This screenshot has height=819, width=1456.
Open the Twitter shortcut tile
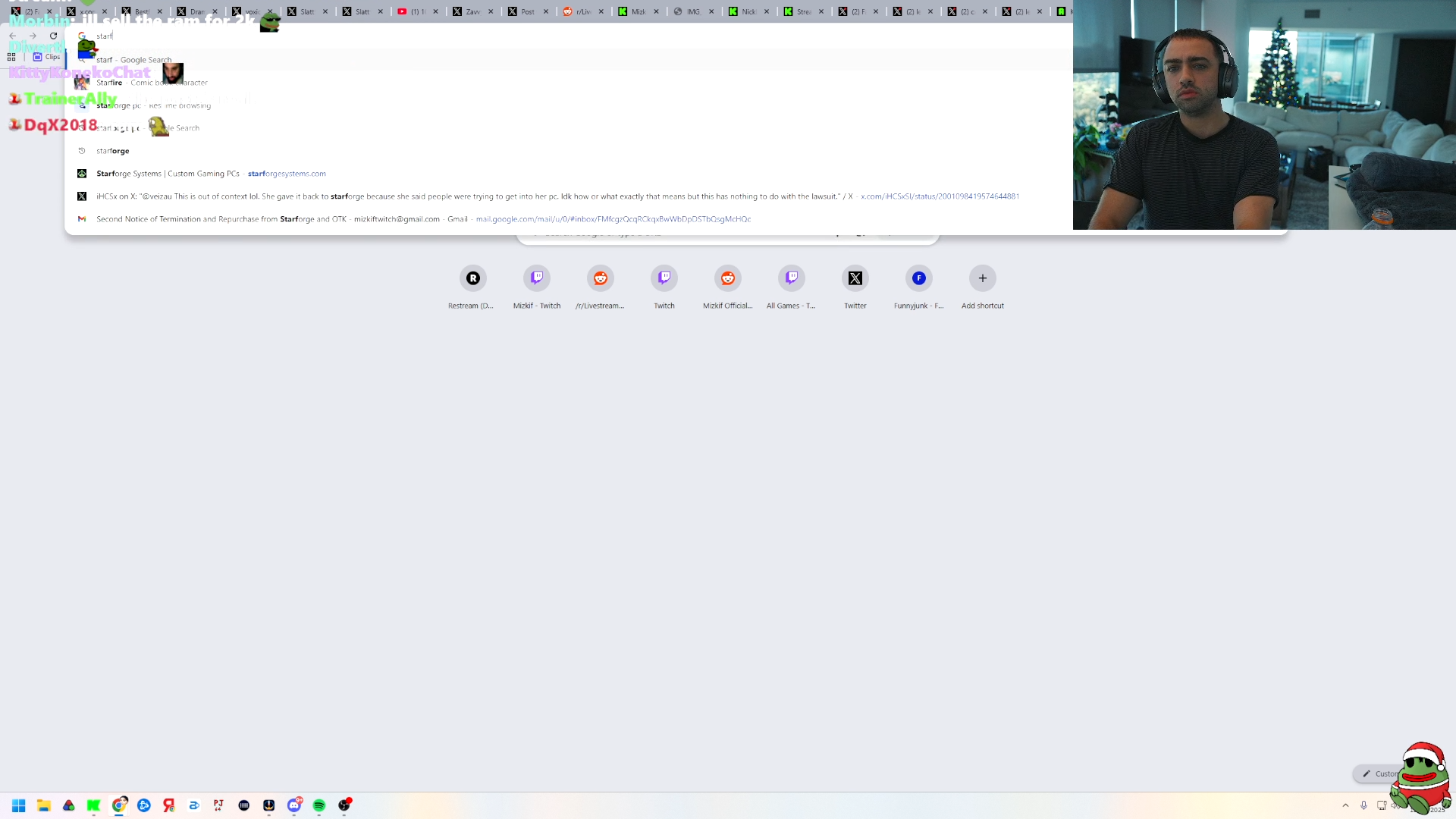pyautogui.click(x=855, y=278)
